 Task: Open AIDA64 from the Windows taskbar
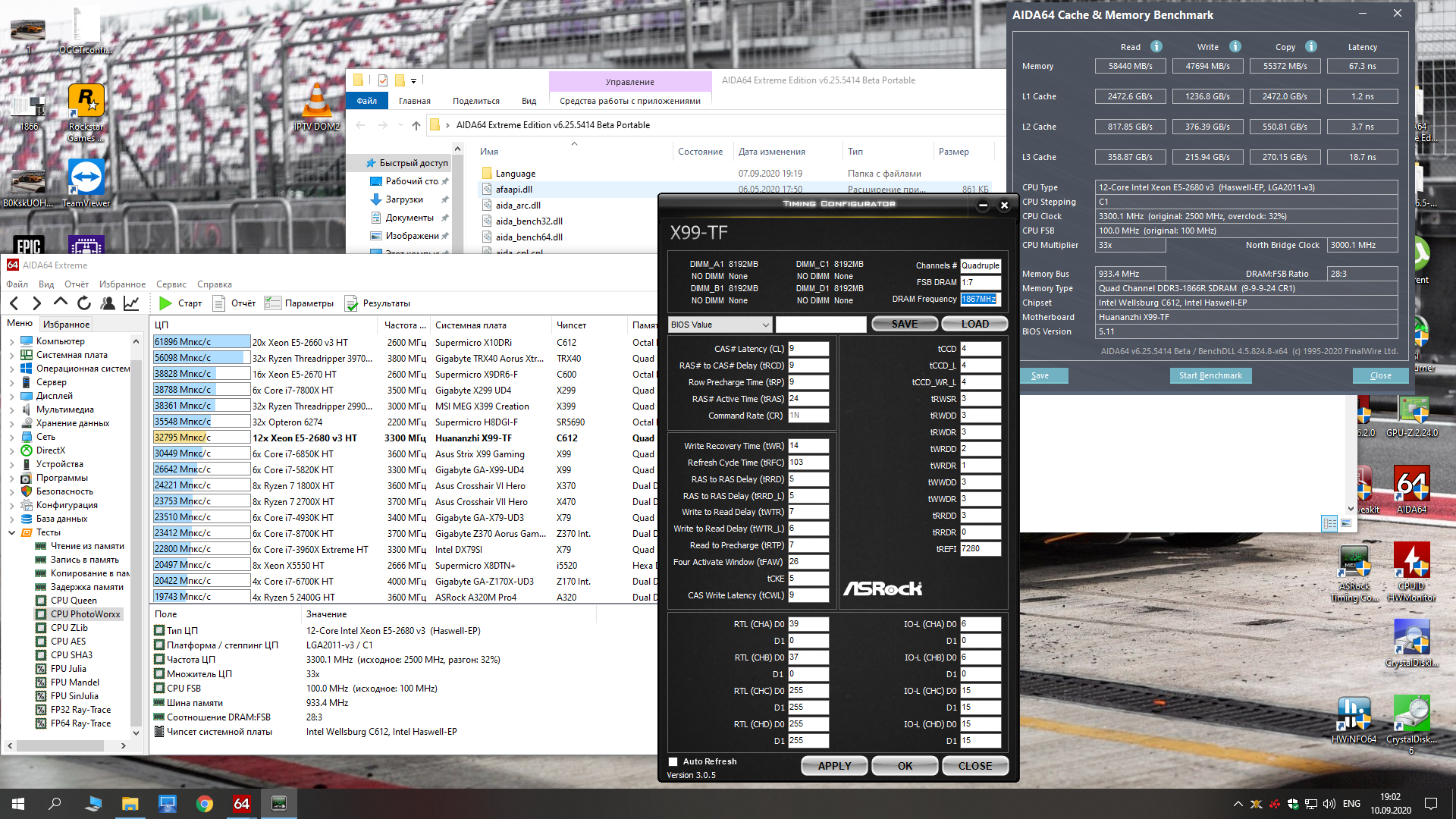click(242, 804)
